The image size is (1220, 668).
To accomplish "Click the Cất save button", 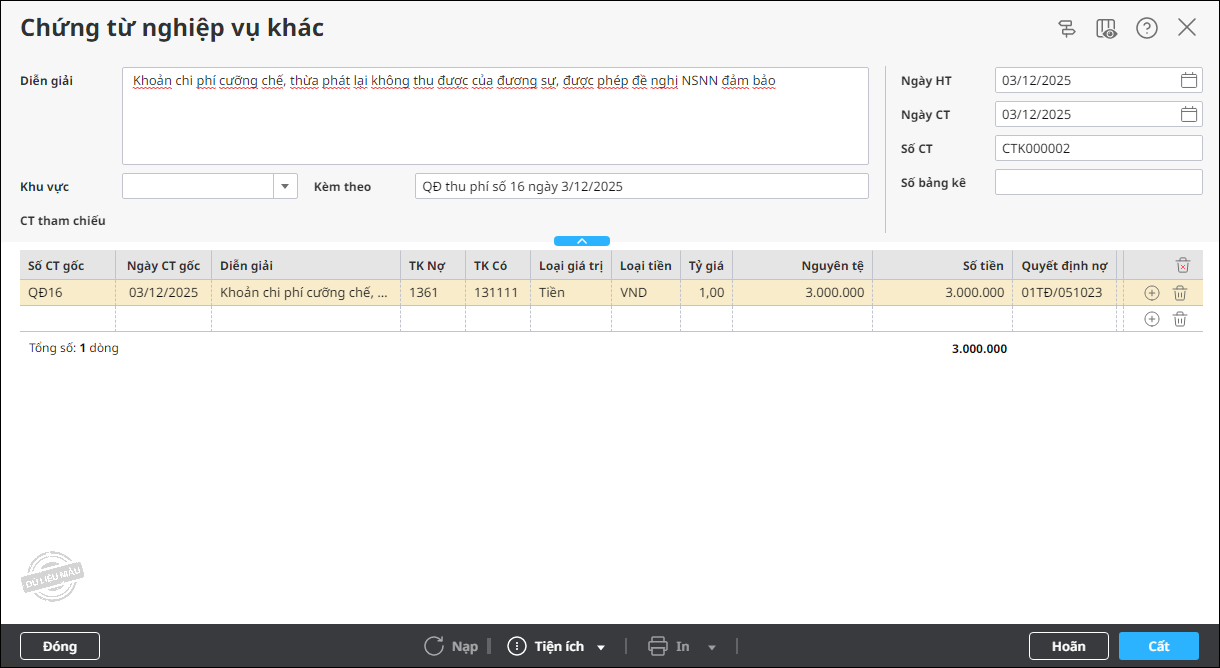I will pyautogui.click(x=1159, y=646).
